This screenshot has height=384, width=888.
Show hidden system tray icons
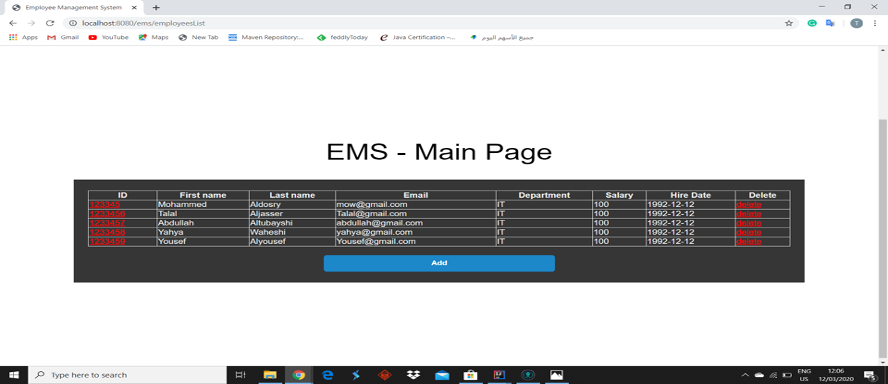click(745, 375)
